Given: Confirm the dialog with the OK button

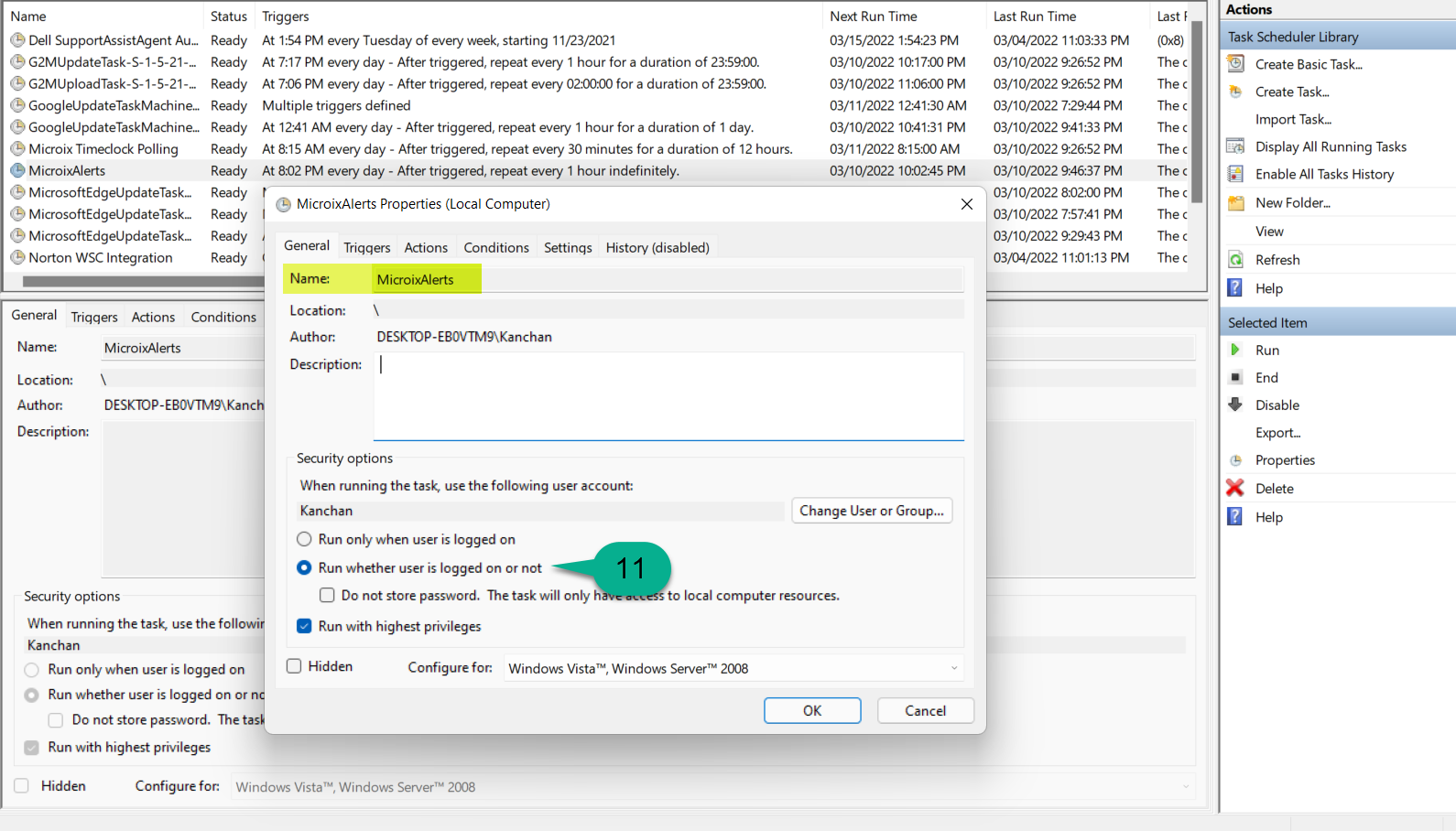Looking at the screenshot, I should [811, 710].
